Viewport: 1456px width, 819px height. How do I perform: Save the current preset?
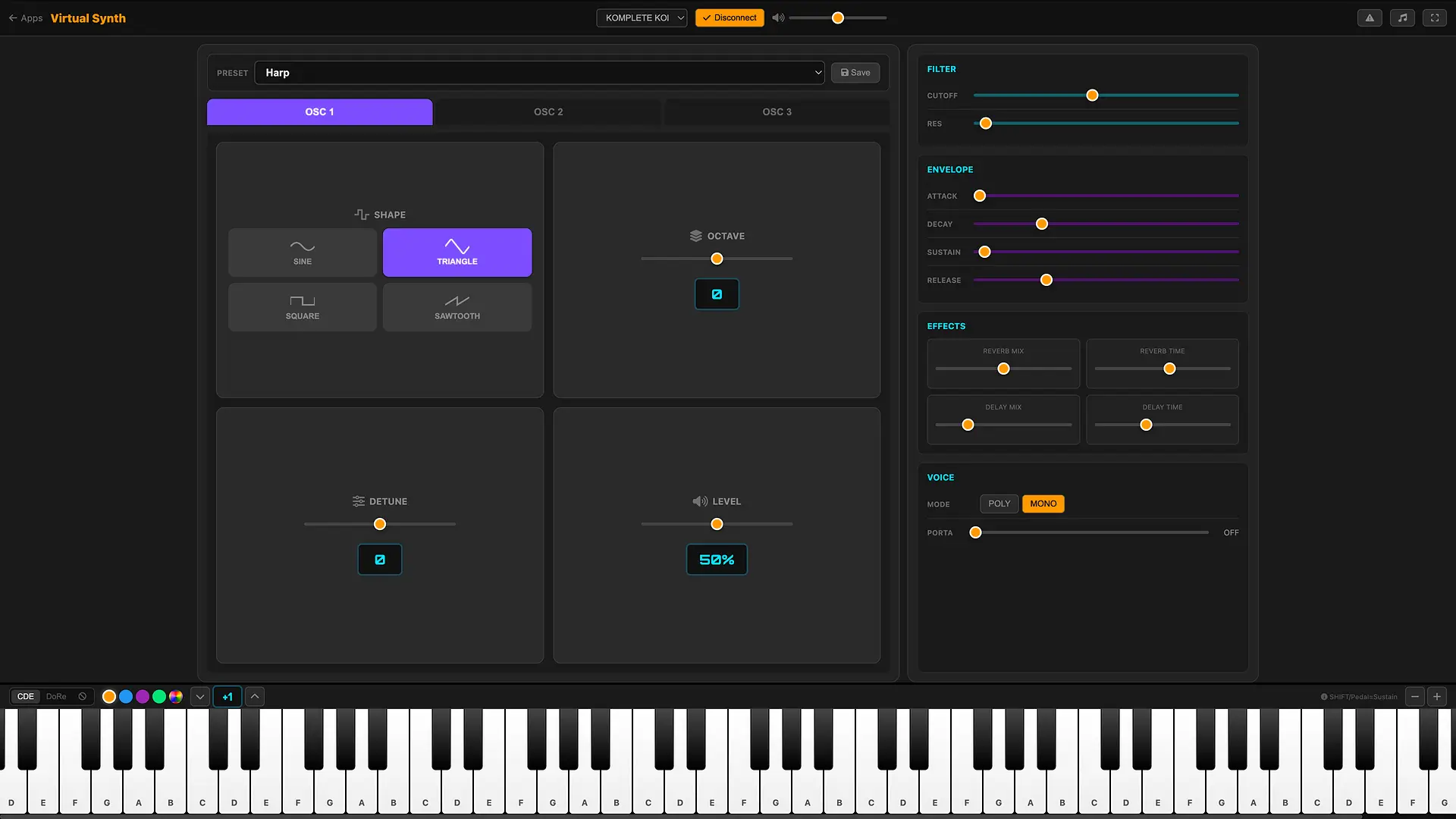tap(855, 72)
